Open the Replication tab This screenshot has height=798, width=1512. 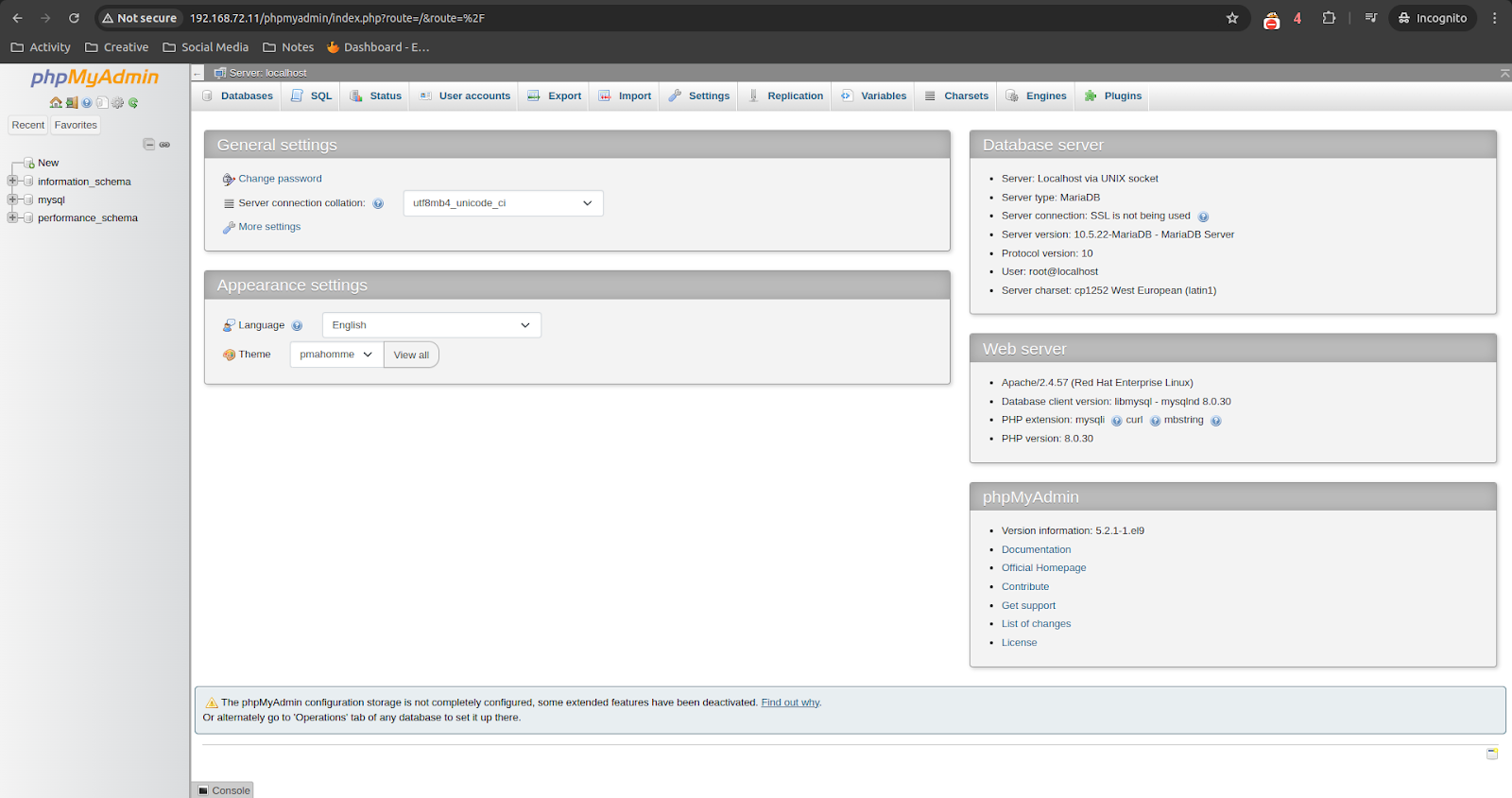click(785, 96)
